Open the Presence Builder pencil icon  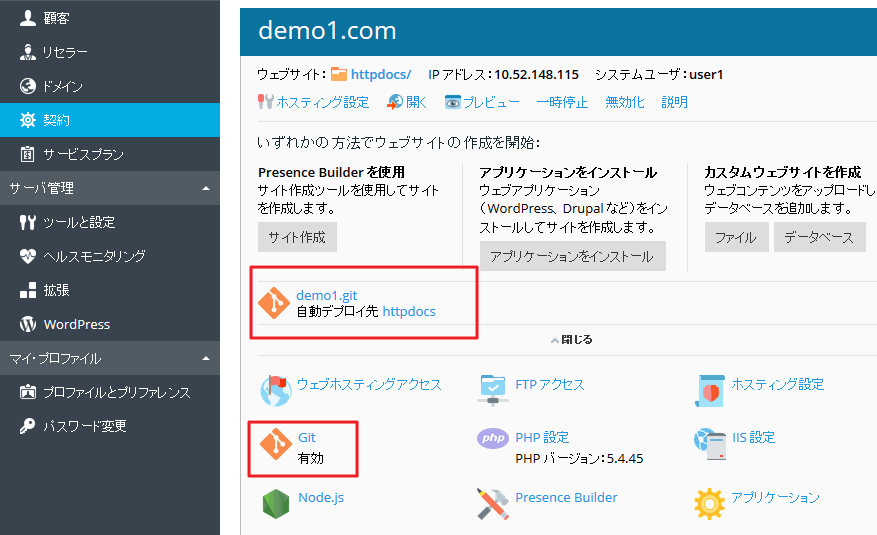tap(493, 503)
